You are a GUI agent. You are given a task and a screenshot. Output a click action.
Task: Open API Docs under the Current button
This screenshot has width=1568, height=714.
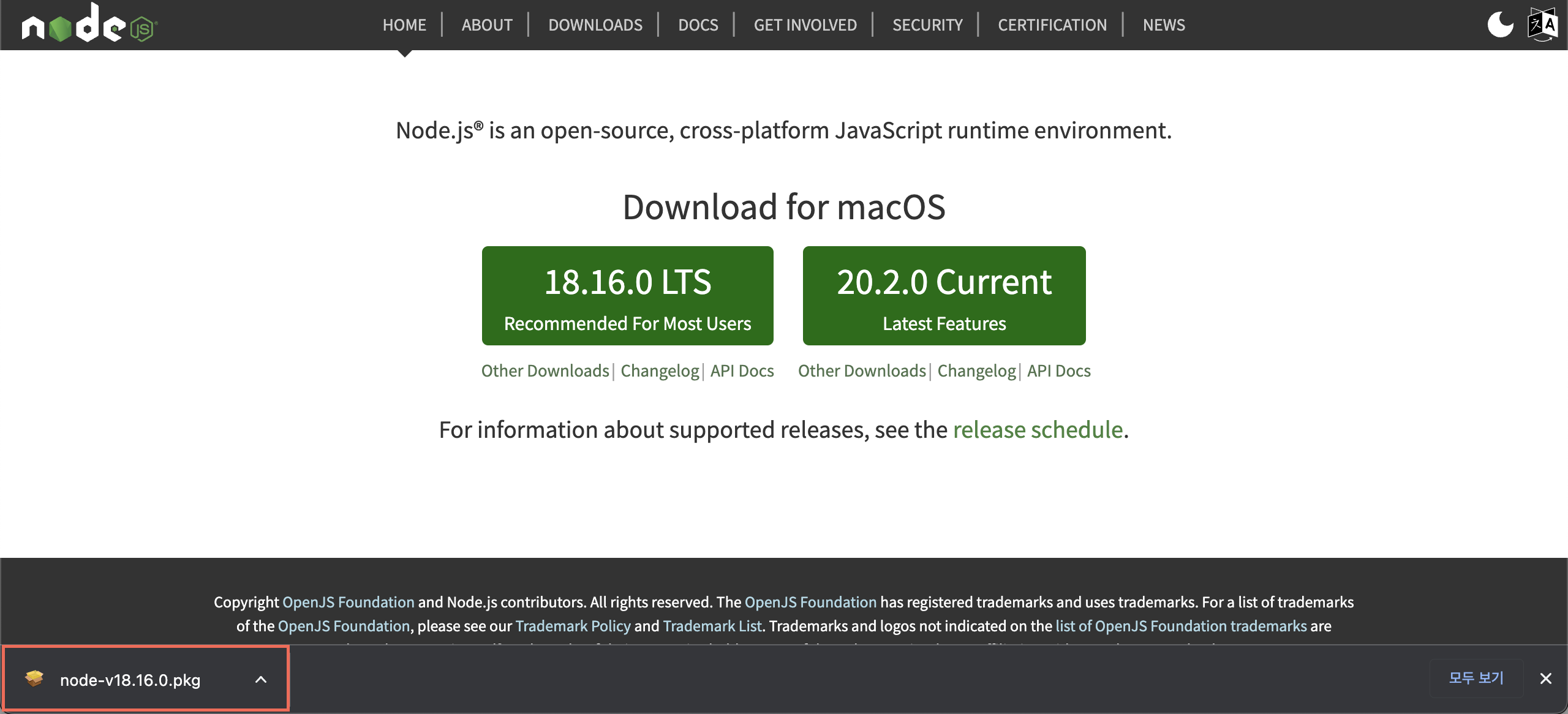click(1058, 370)
